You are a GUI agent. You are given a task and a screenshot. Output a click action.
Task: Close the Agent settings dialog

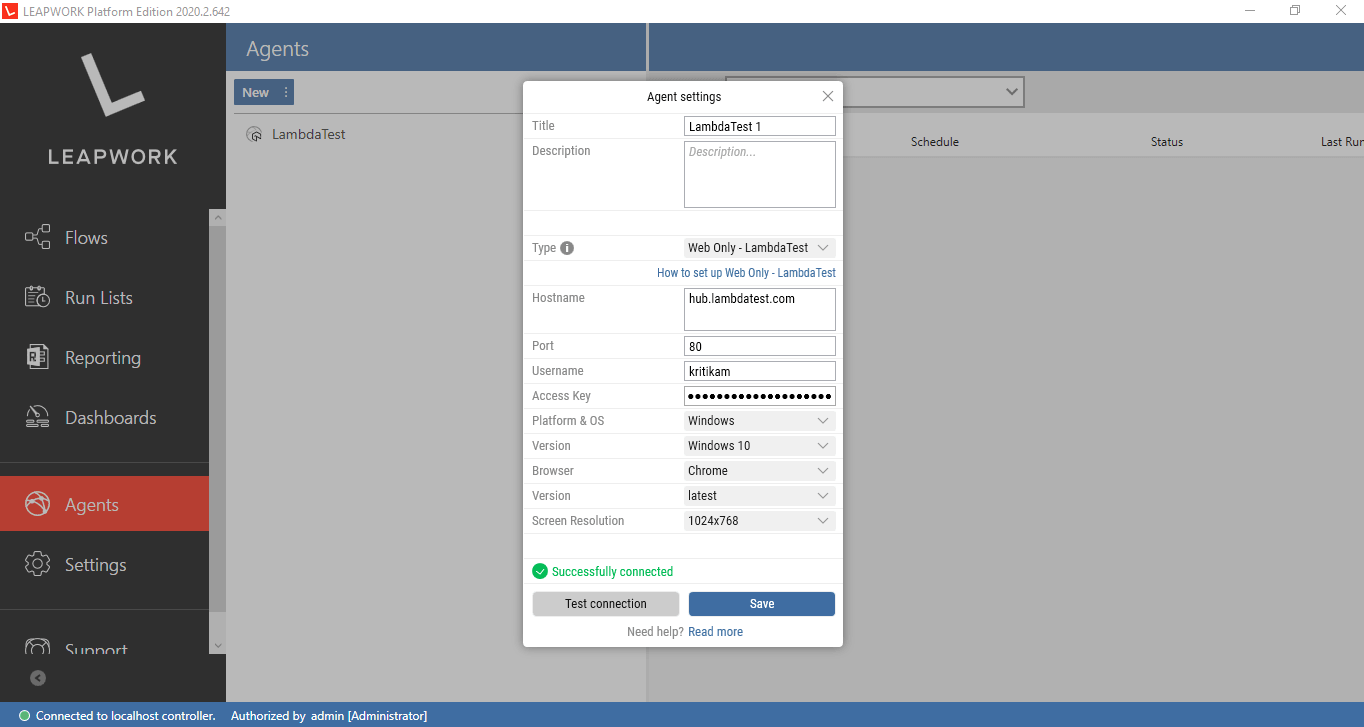pyautogui.click(x=827, y=97)
